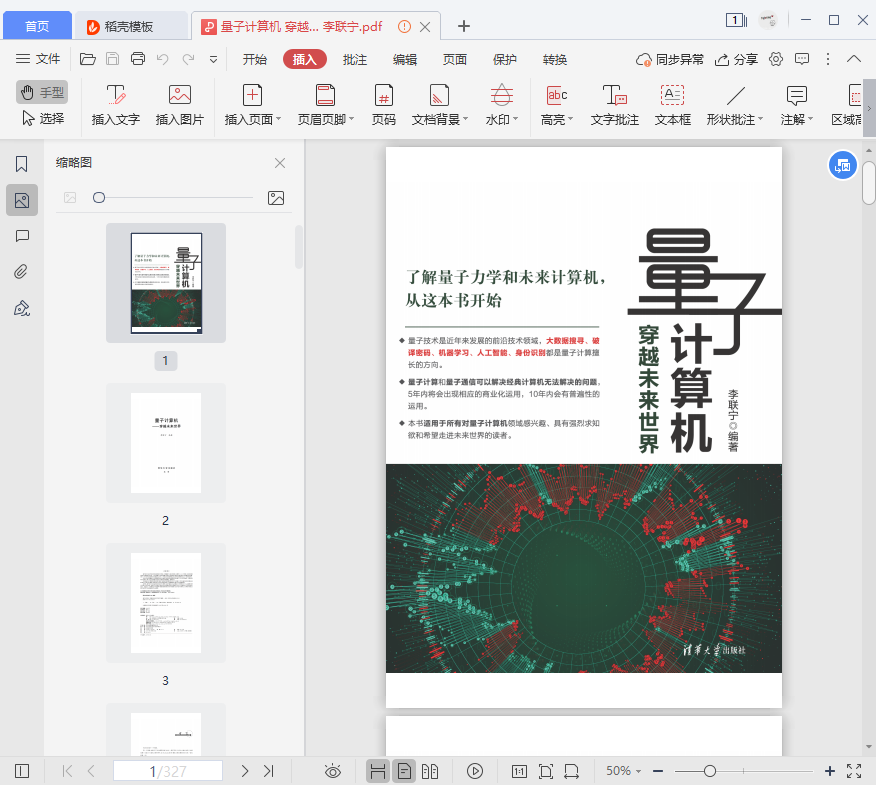The image size is (876, 785).
Task: Close the 缩略图 thumbnail panel
Action: coord(280,163)
